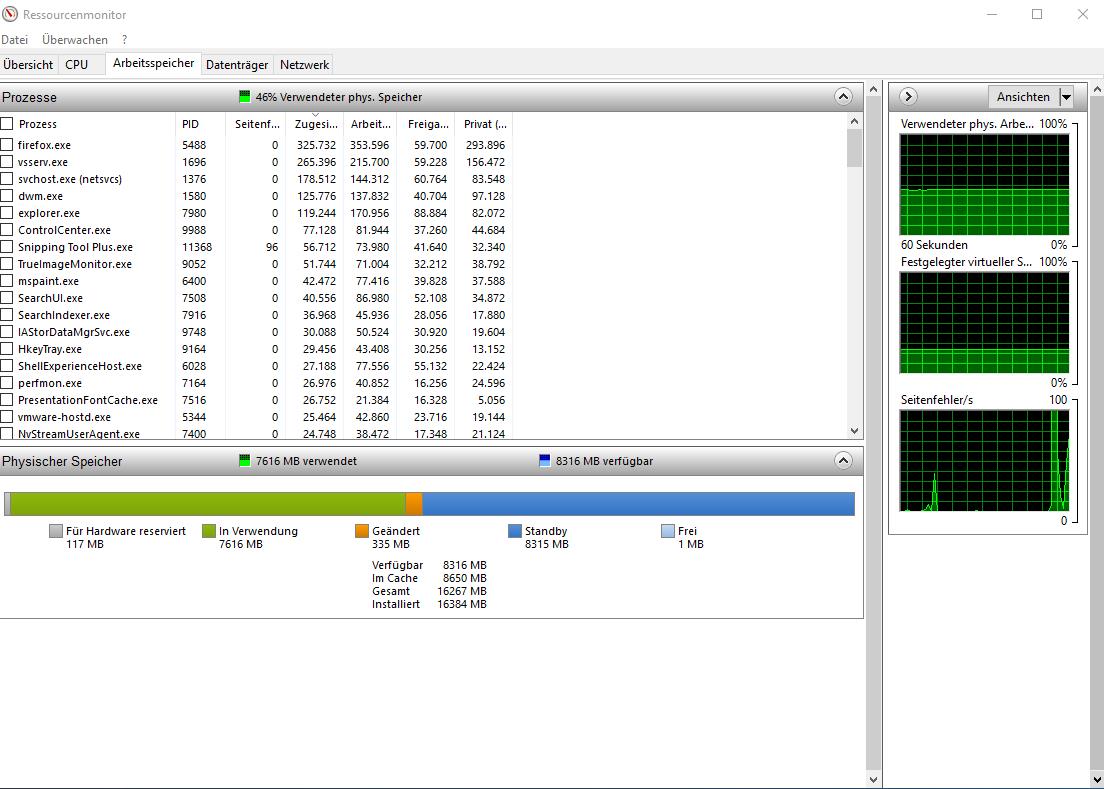The width and height of the screenshot is (1104, 789).
Task: Sort by the PID column header
Action: pos(200,124)
